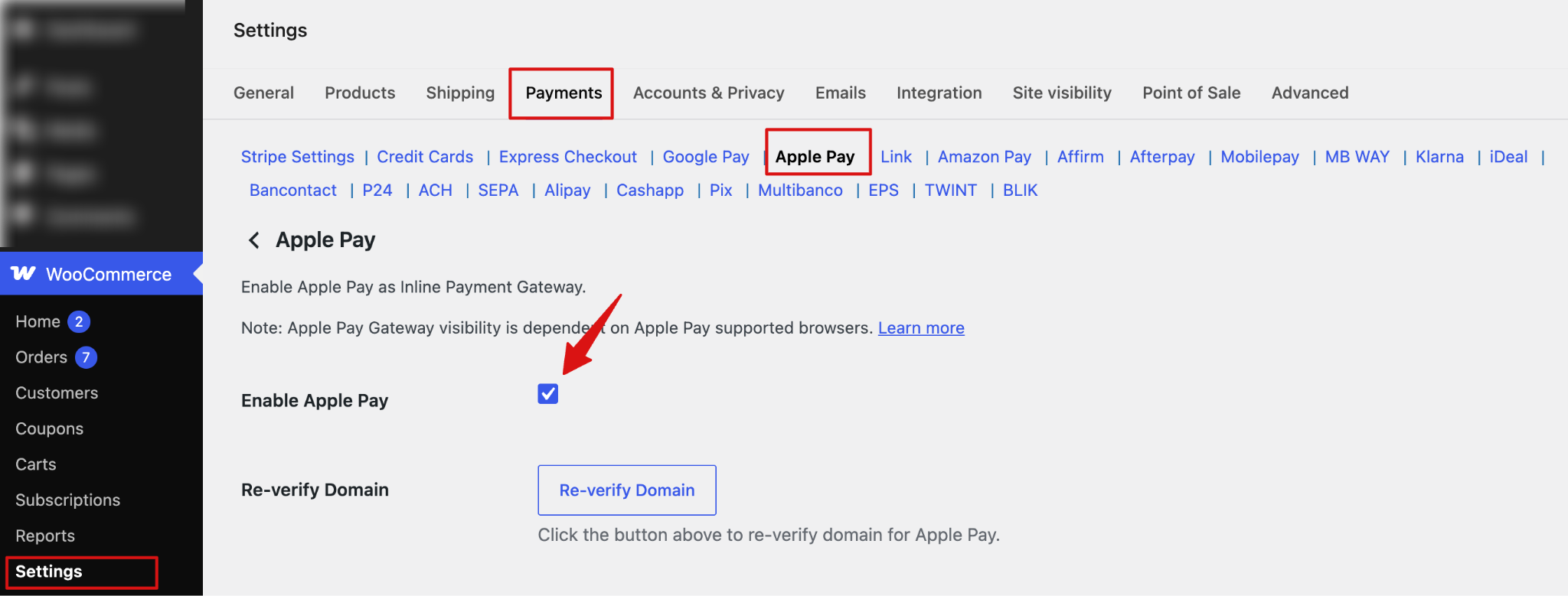Click the Orders count badge showing 7
The width and height of the screenshot is (1568, 596).
coord(86,357)
